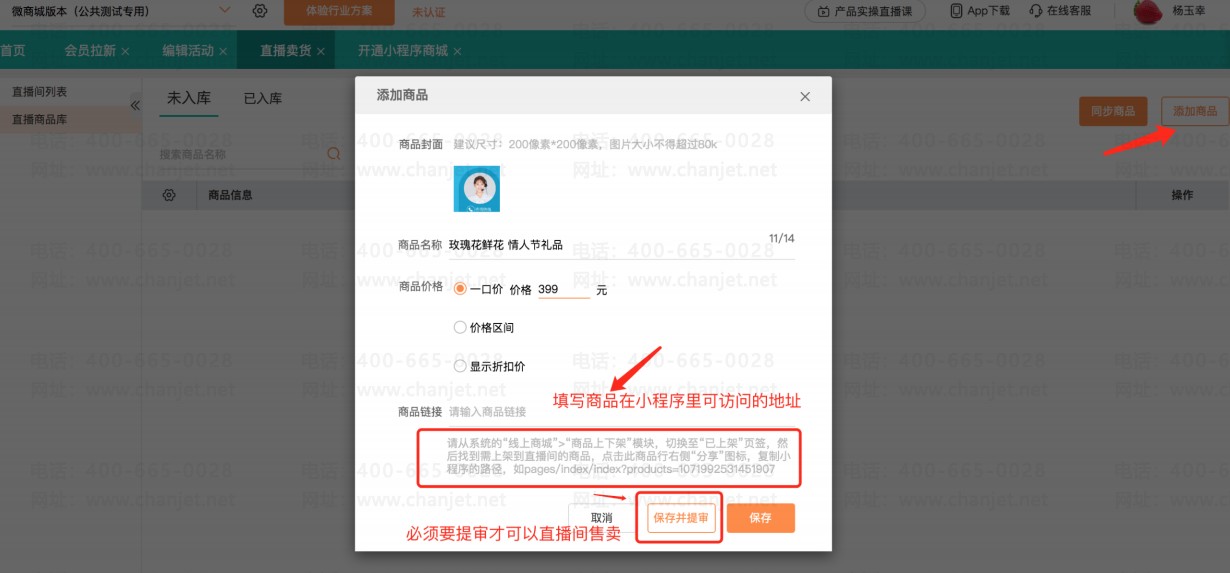Click the 未认证 status link
The height and width of the screenshot is (573, 1230).
pos(430,12)
